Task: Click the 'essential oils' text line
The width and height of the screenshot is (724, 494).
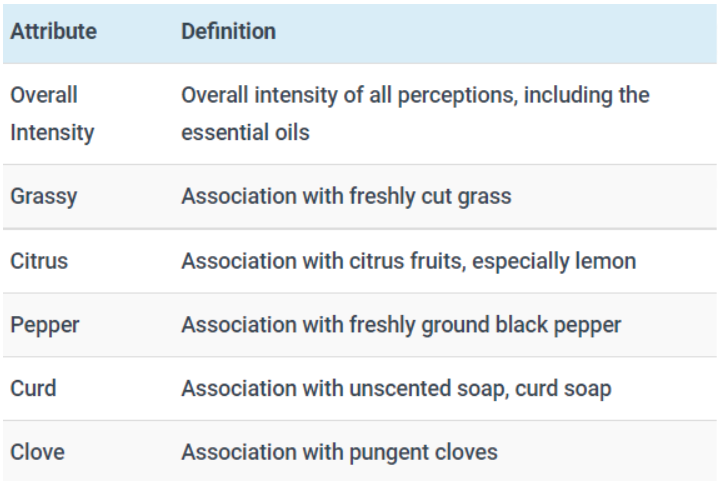Action: coord(245,133)
